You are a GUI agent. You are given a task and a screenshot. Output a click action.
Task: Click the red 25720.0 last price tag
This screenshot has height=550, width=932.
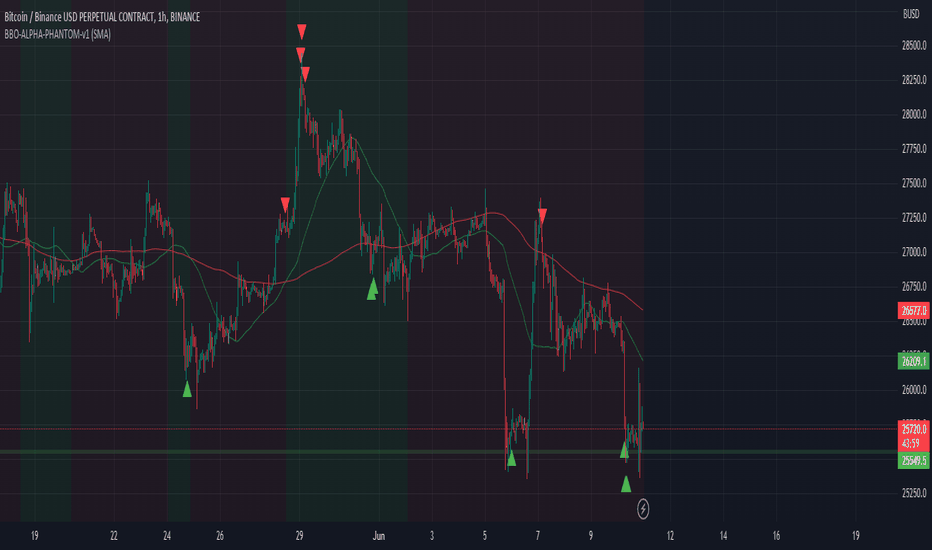point(914,429)
